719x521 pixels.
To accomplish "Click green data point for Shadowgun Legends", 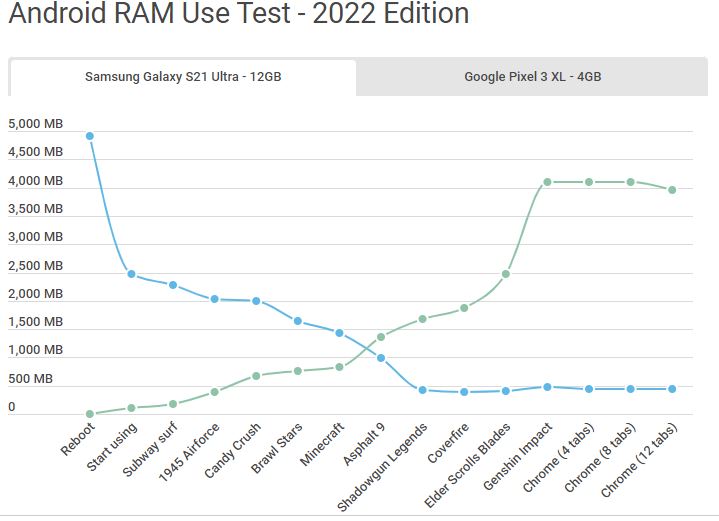I will click(x=423, y=319).
